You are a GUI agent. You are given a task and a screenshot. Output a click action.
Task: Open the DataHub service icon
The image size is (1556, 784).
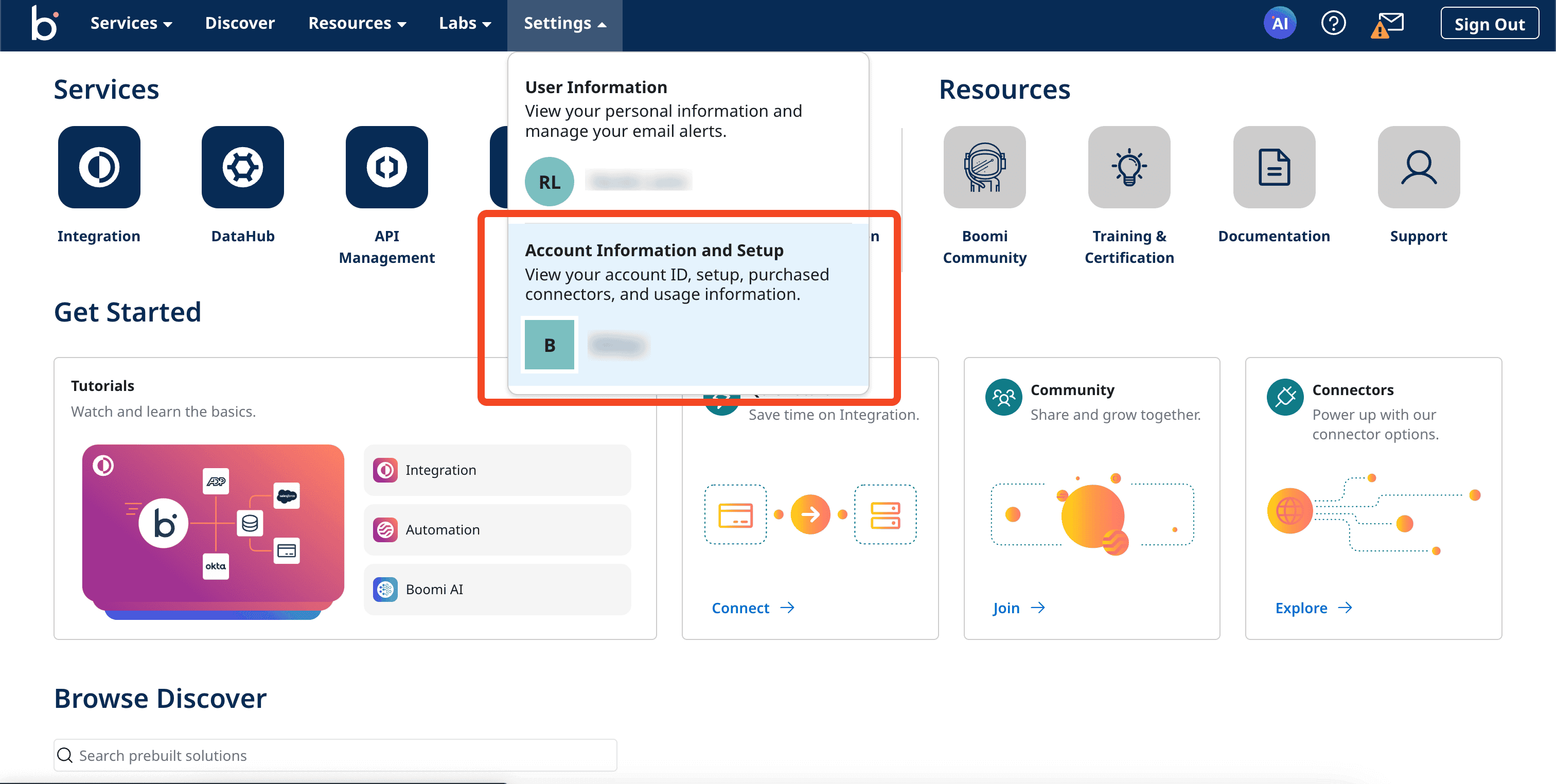tap(243, 167)
